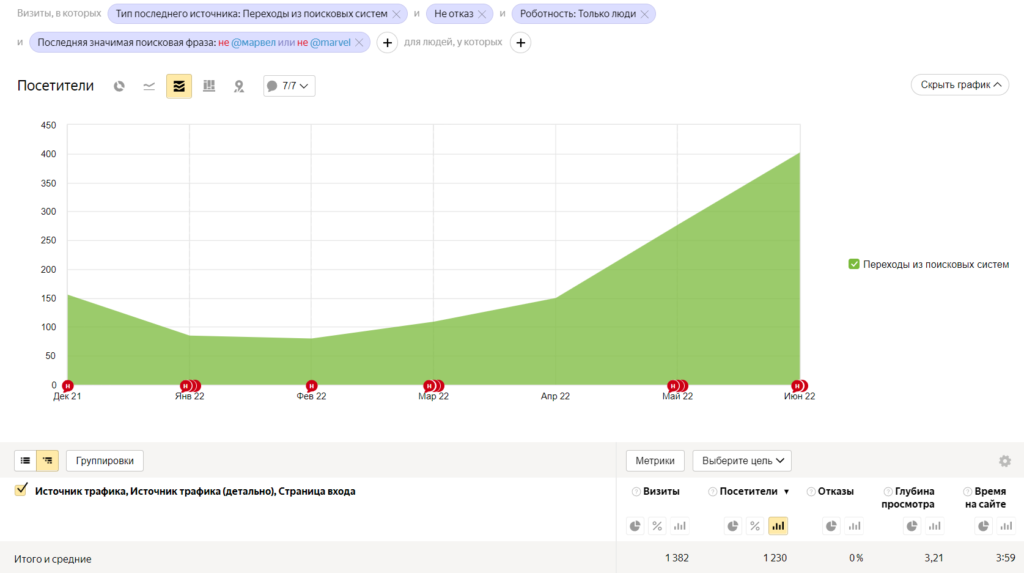Image resolution: width=1024 pixels, height=573 pixels.
Task: Toggle active bar chart for Посетители column
Action: coord(778,526)
